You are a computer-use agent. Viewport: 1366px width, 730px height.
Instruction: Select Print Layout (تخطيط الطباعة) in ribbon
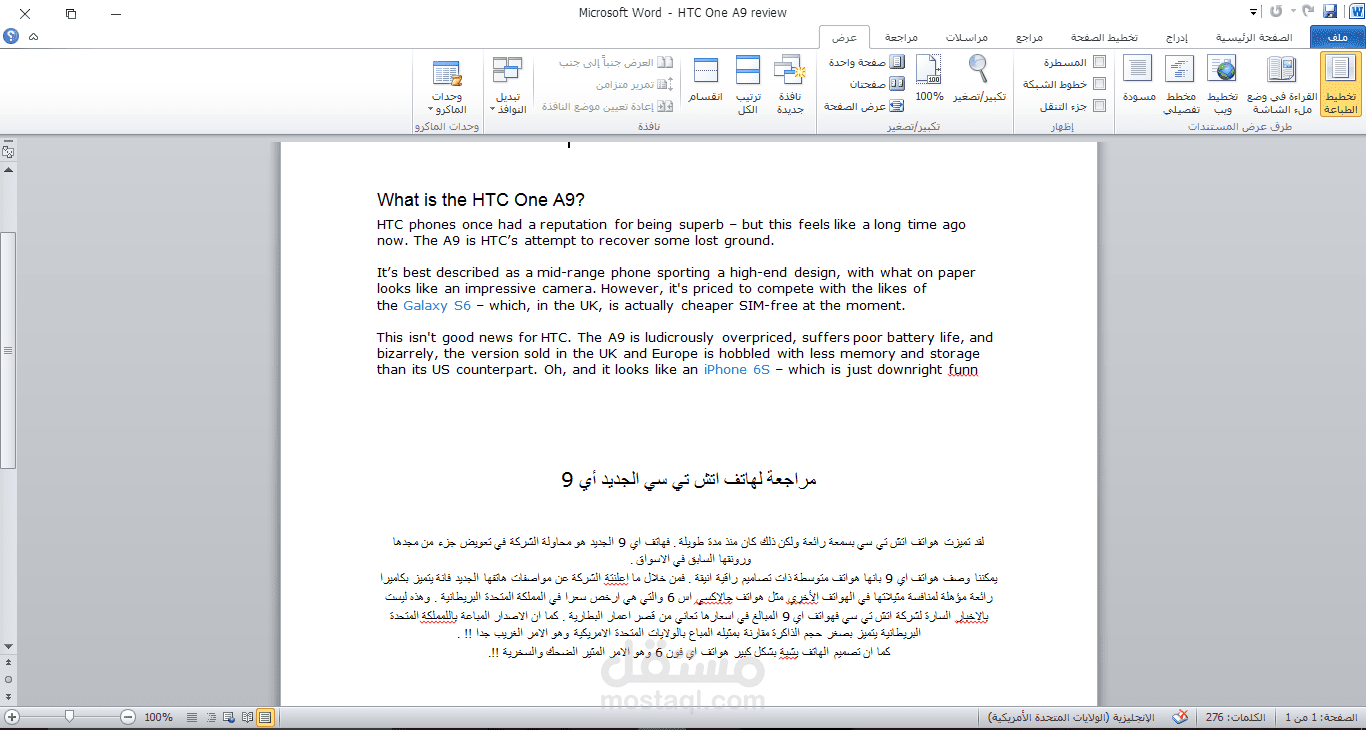coord(1340,84)
